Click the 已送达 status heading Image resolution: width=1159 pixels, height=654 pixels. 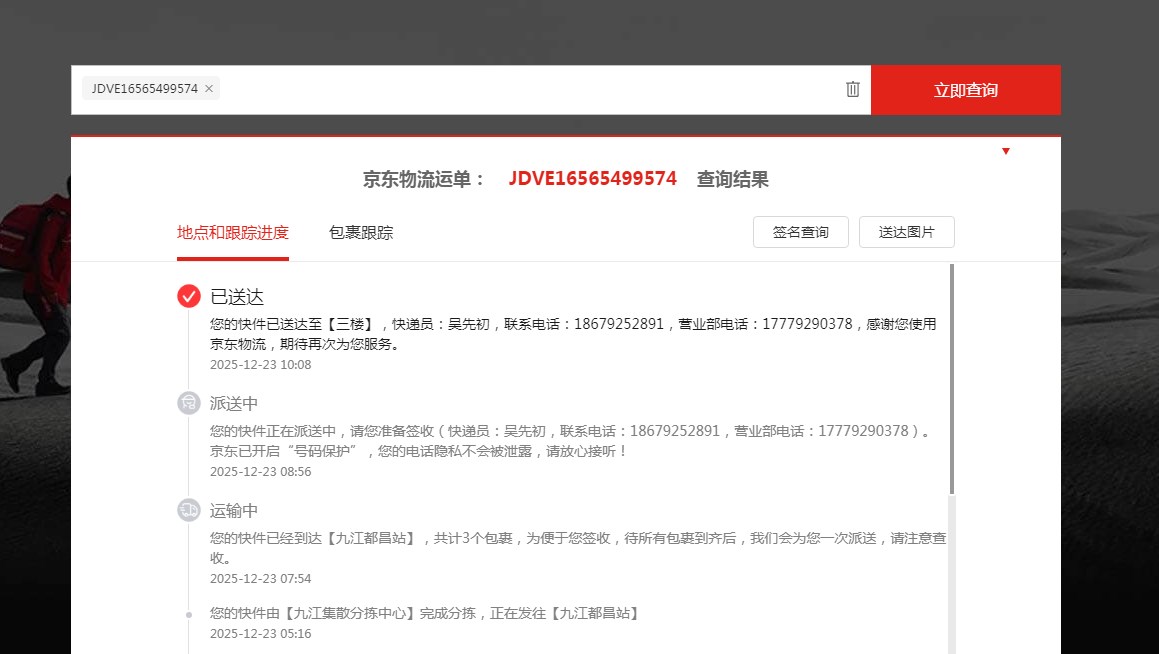pyautogui.click(x=237, y=297)
